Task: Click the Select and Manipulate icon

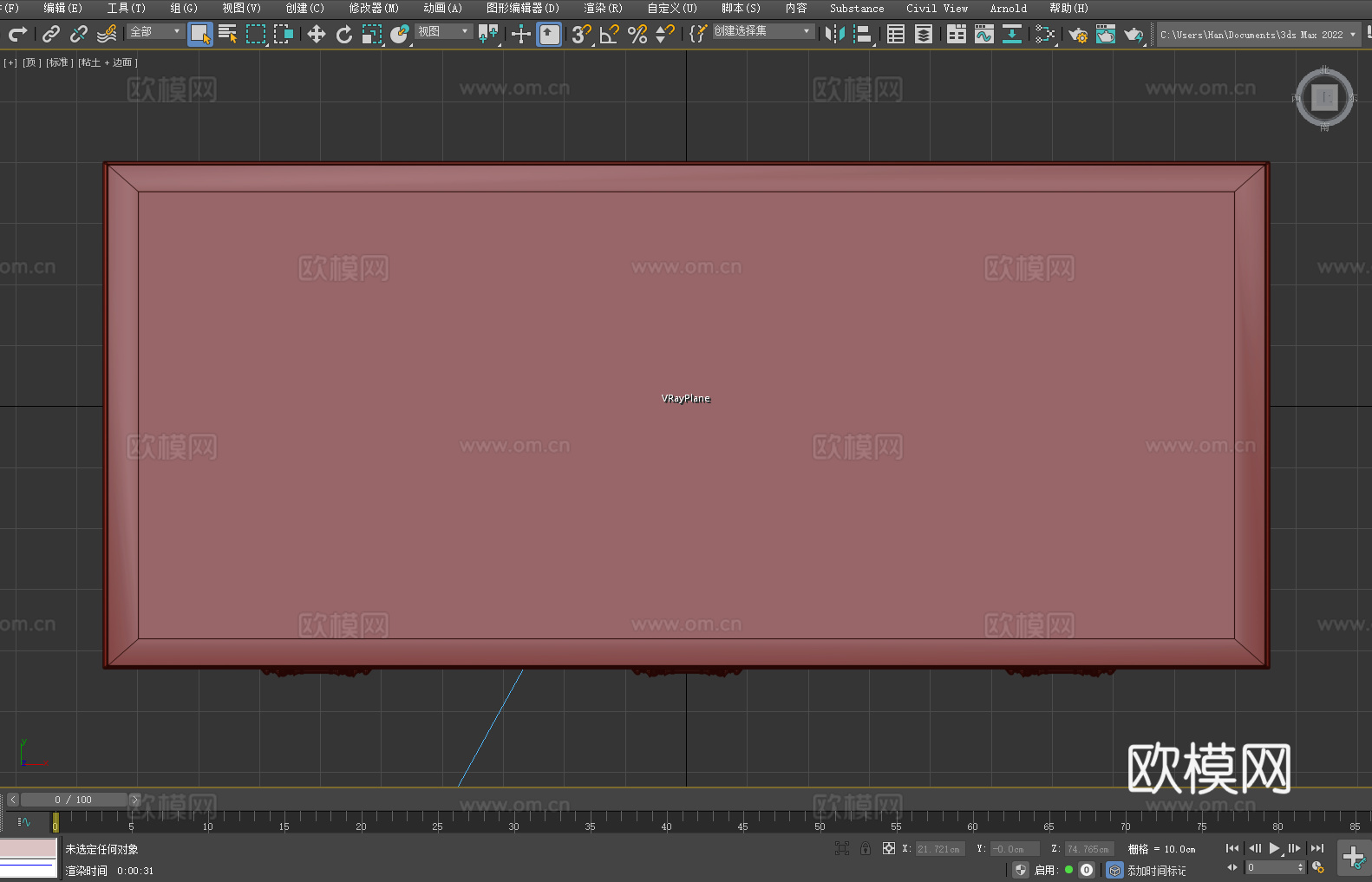Action: pyautogui.click(x=521, y=34)
